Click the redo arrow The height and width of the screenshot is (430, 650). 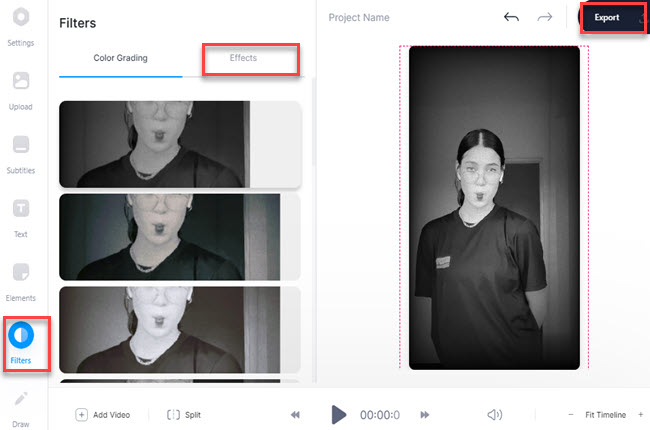point(544,18)
